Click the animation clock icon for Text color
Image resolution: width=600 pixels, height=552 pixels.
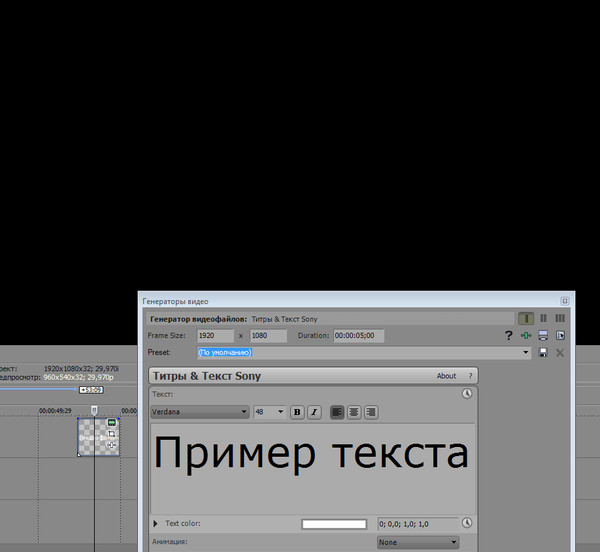tap(467, 523)
